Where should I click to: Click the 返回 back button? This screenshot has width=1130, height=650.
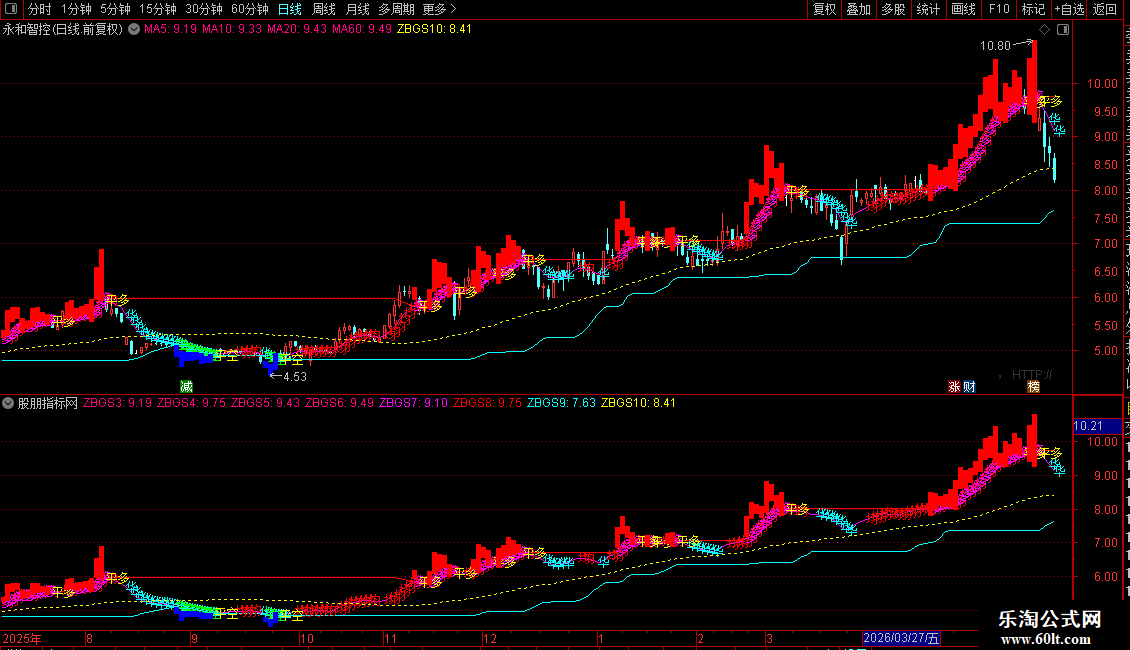pos(1105,9)
